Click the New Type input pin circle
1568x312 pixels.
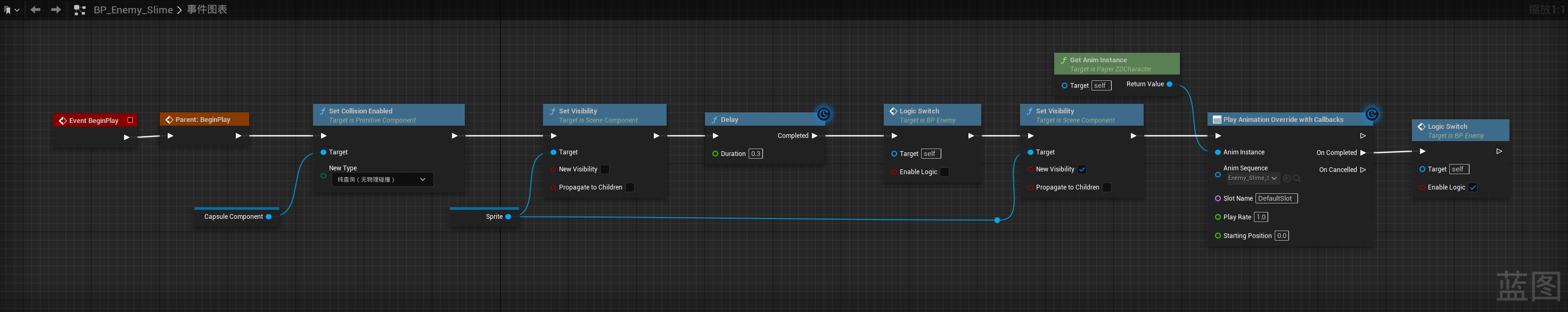coord(324,176)
